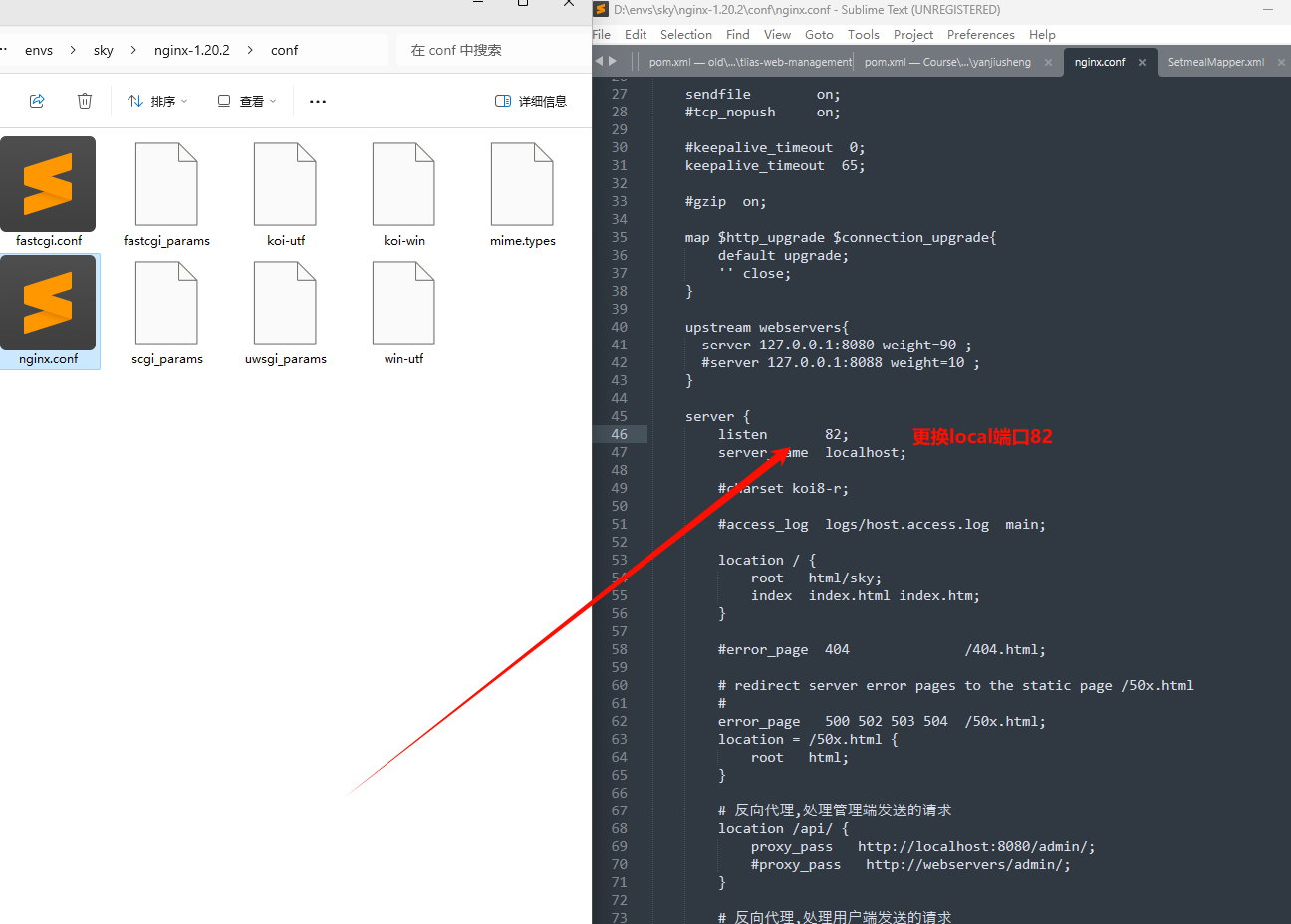Click 'sendfile on;' line

click(x=763, y=94)
